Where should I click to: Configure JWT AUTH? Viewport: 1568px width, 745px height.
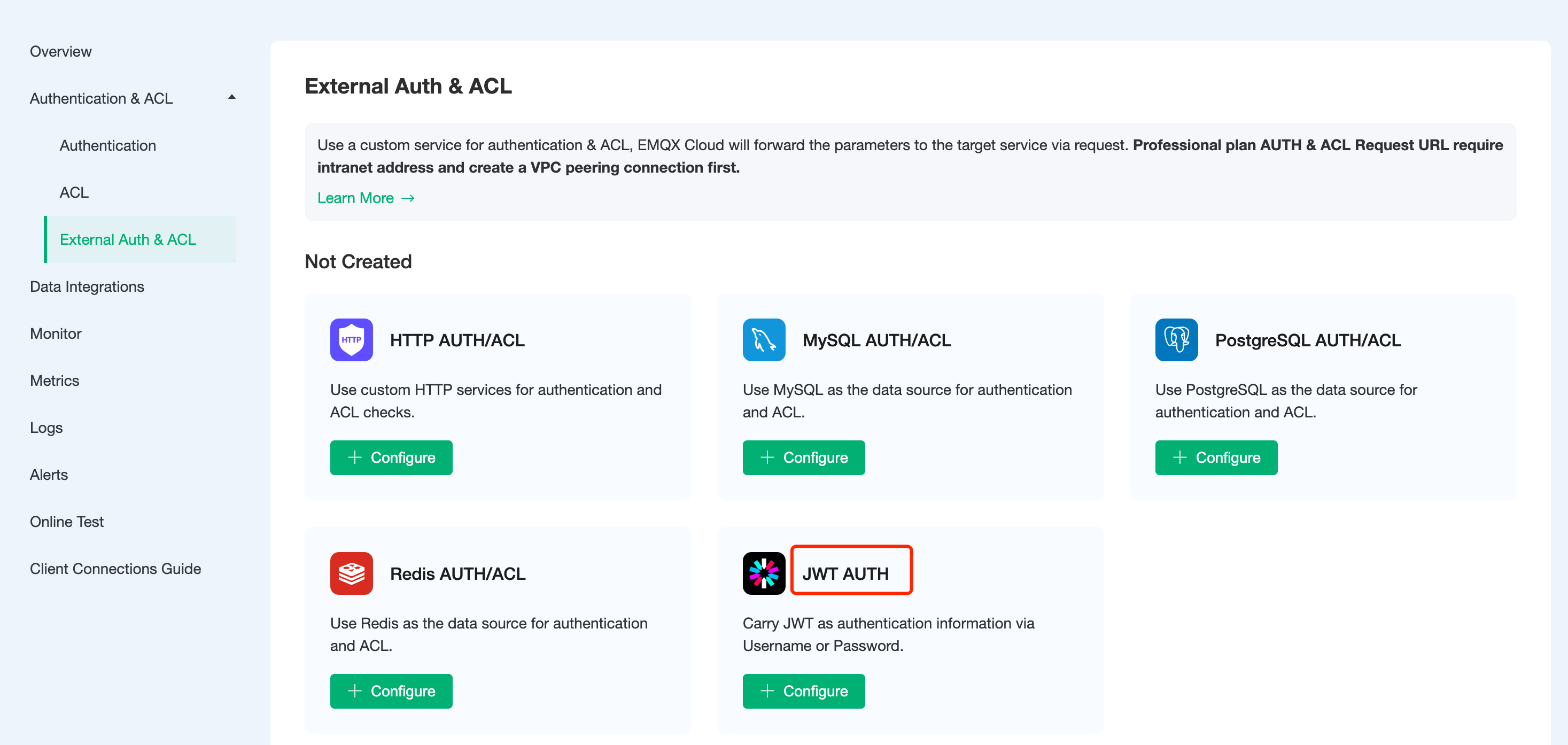point(803,692)
